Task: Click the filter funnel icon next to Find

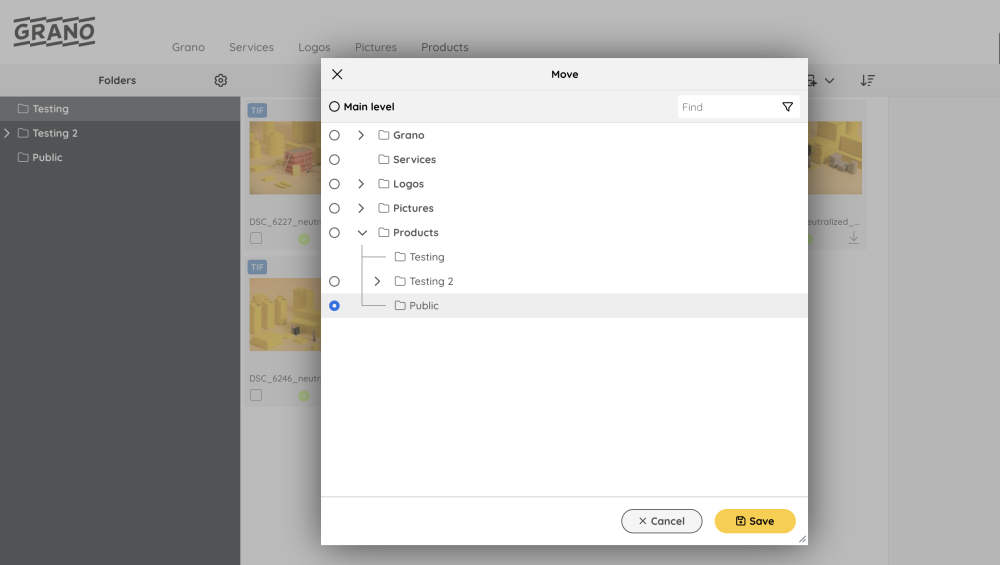Action: (x=788, y=107)
